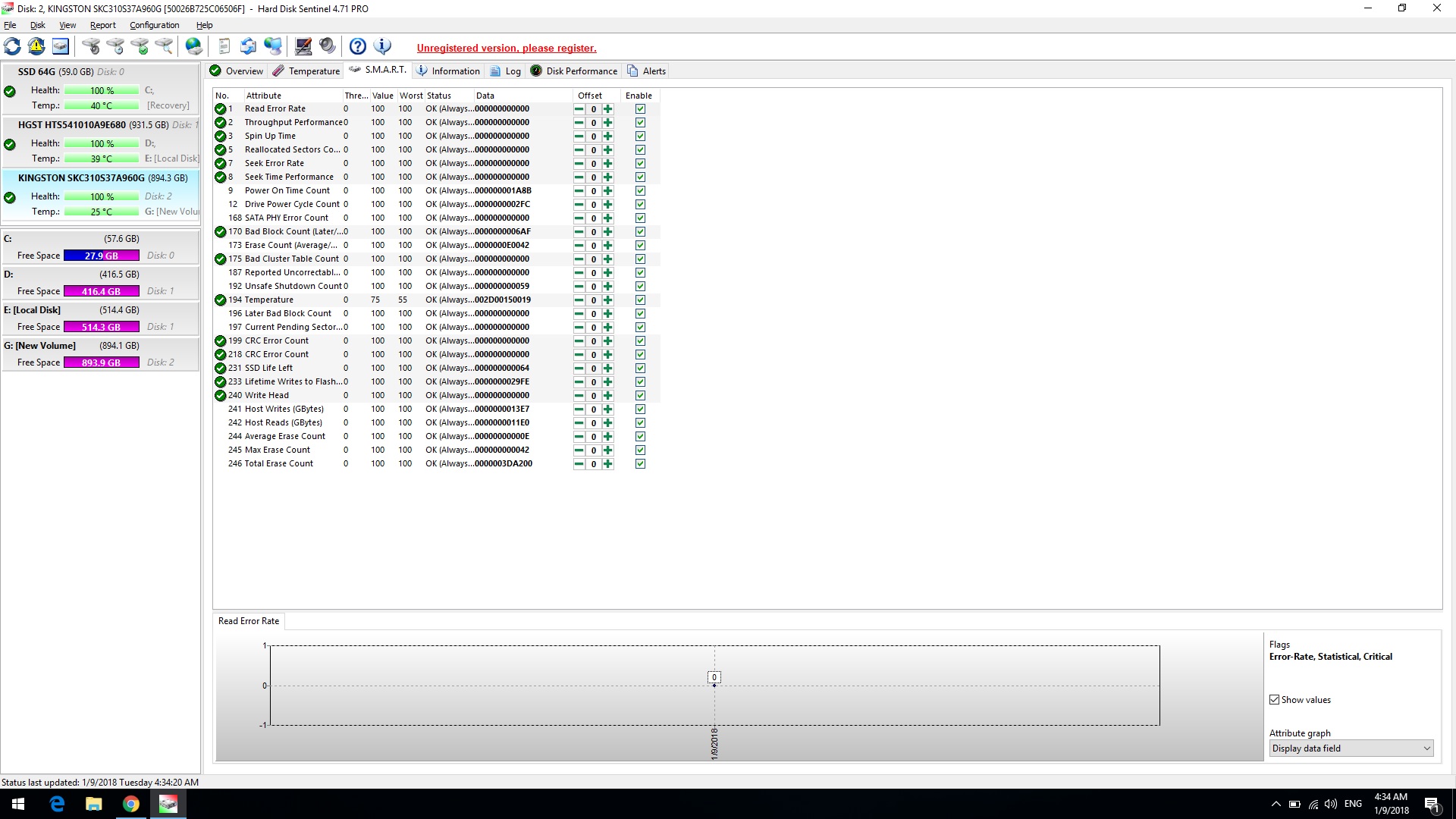The height and width of the screenshot is (819, 1456).
Task: Click the monitor with screwdriver configuration icon
Action: [303, 47]
